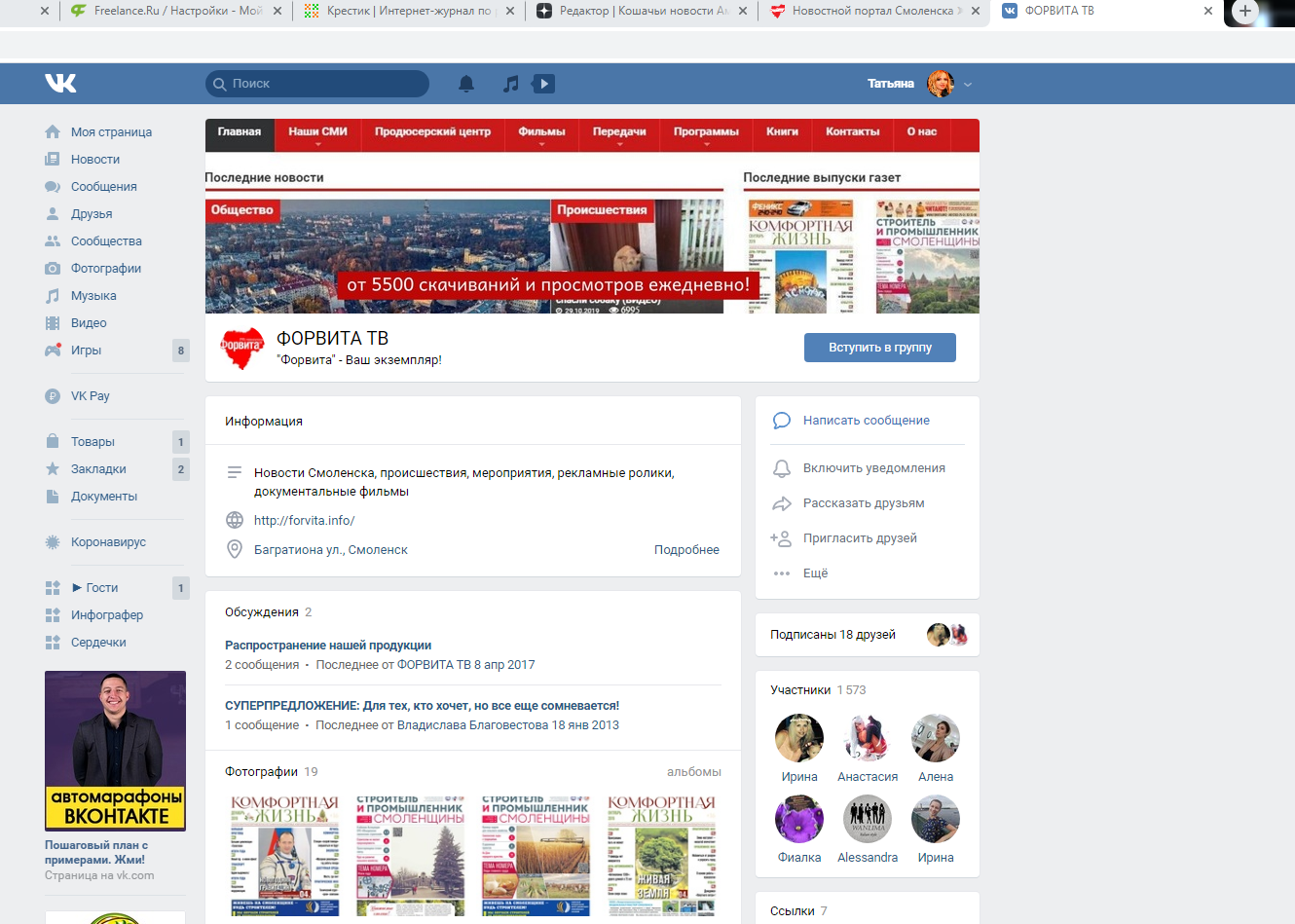Click the Видео film icon in sidebar
Image resolution: width=1295 pixels, height=924 pixels.
pyautogui.click(x=53, y=322)
